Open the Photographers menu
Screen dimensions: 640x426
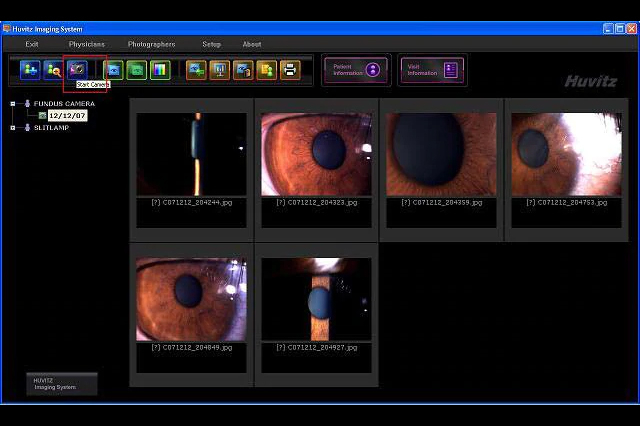pyautogui.click(x=151, y=44)
